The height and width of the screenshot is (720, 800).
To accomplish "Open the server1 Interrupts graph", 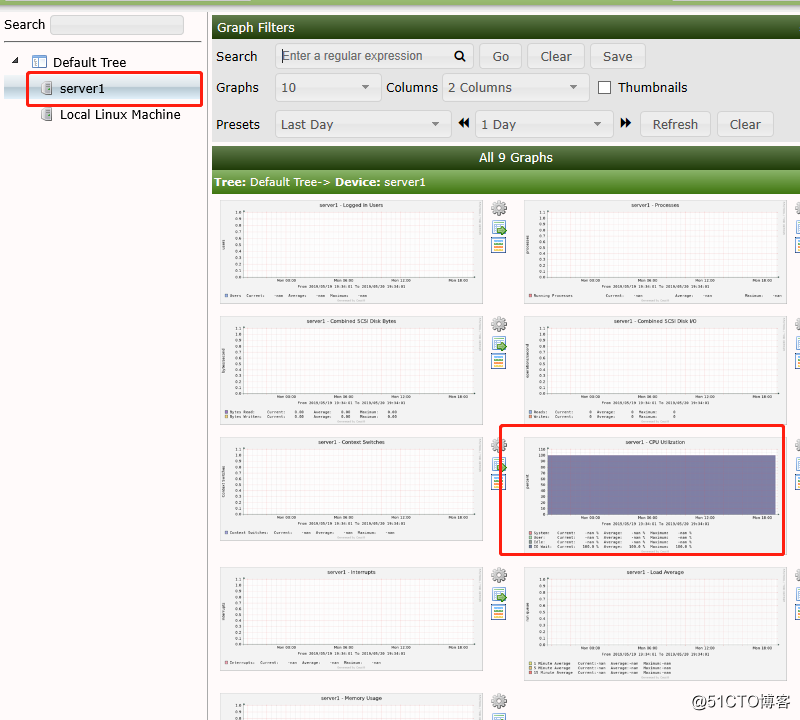I will pos(351,618).
